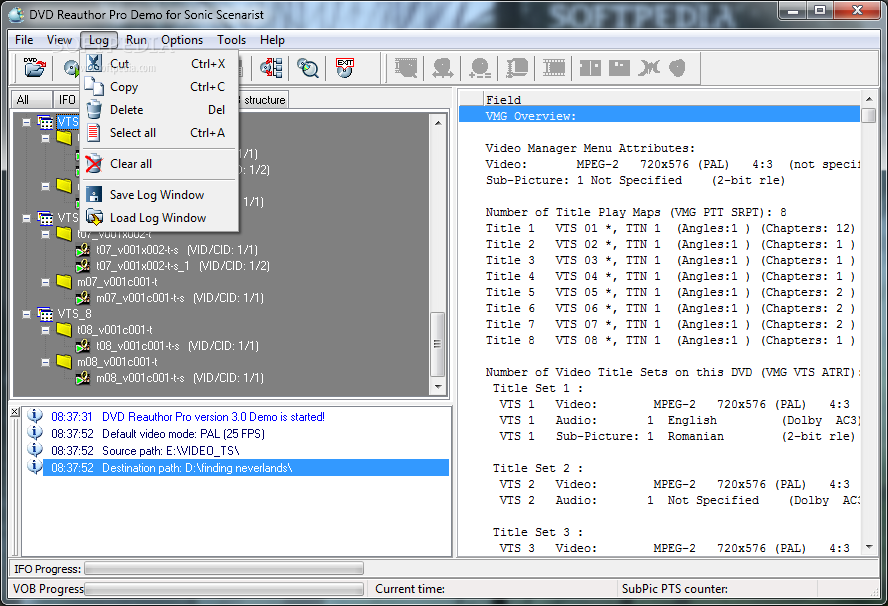This screenshot has height=606, width=888.
Task: Collapse the m08_v001c001-t folder node
Action: (45, 362)
